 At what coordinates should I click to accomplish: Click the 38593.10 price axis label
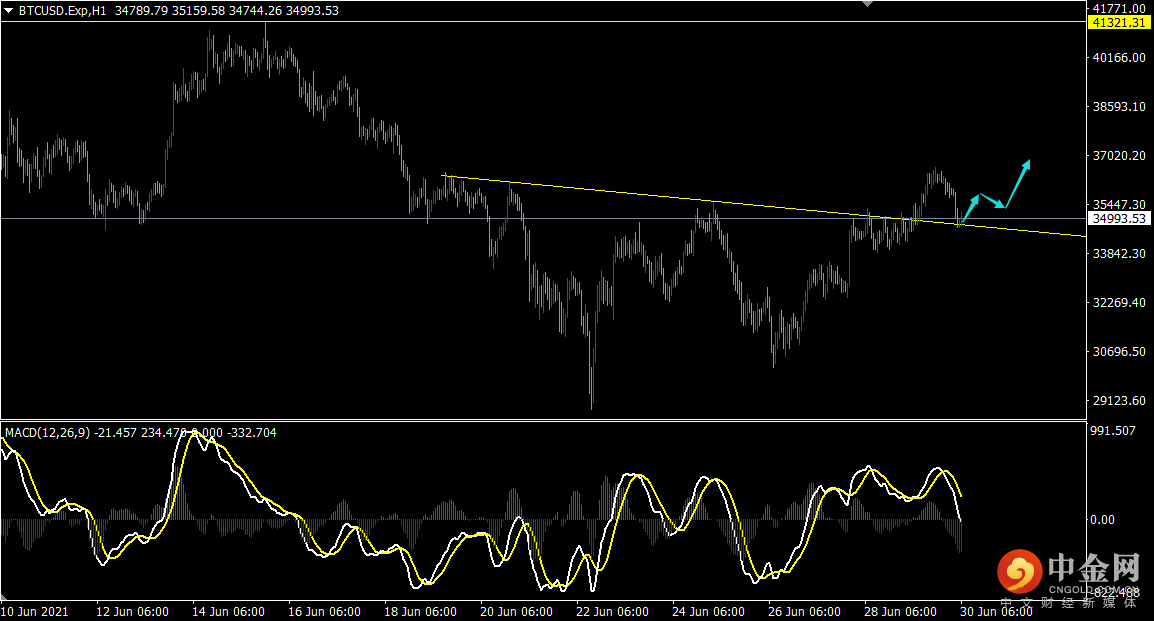(x=1119, y=107)
